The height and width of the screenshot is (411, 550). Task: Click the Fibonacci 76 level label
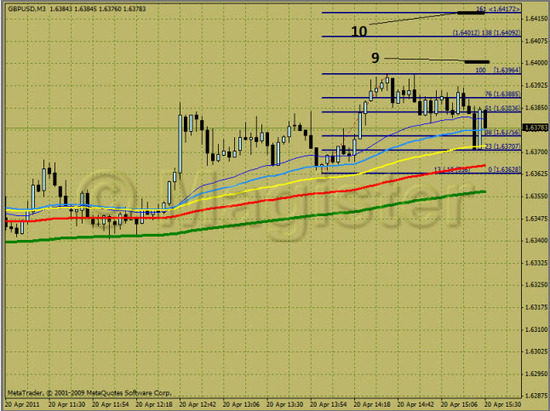point(503,94)
